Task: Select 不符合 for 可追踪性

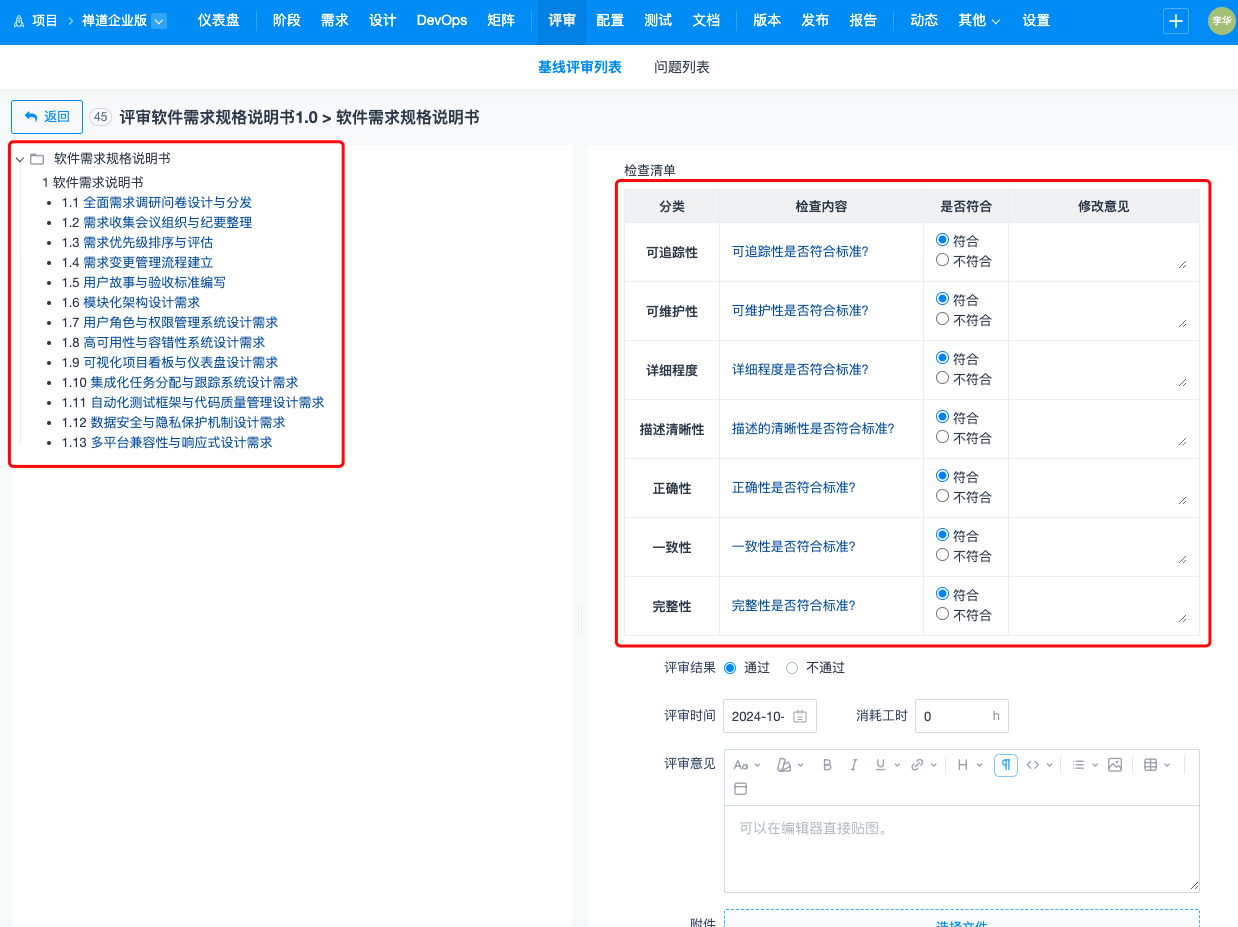Action: click(942, 260)
